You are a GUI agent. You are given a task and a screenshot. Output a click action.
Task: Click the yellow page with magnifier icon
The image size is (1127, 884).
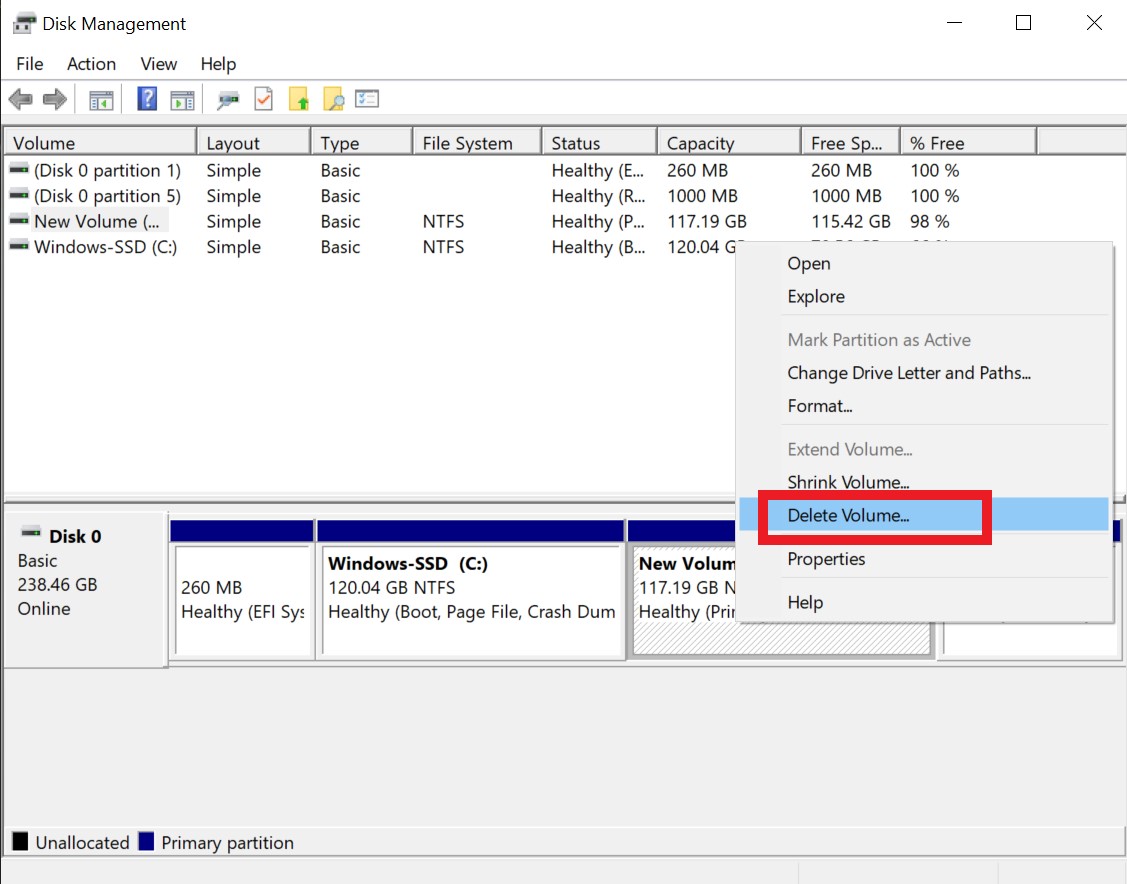coord(332,99)
